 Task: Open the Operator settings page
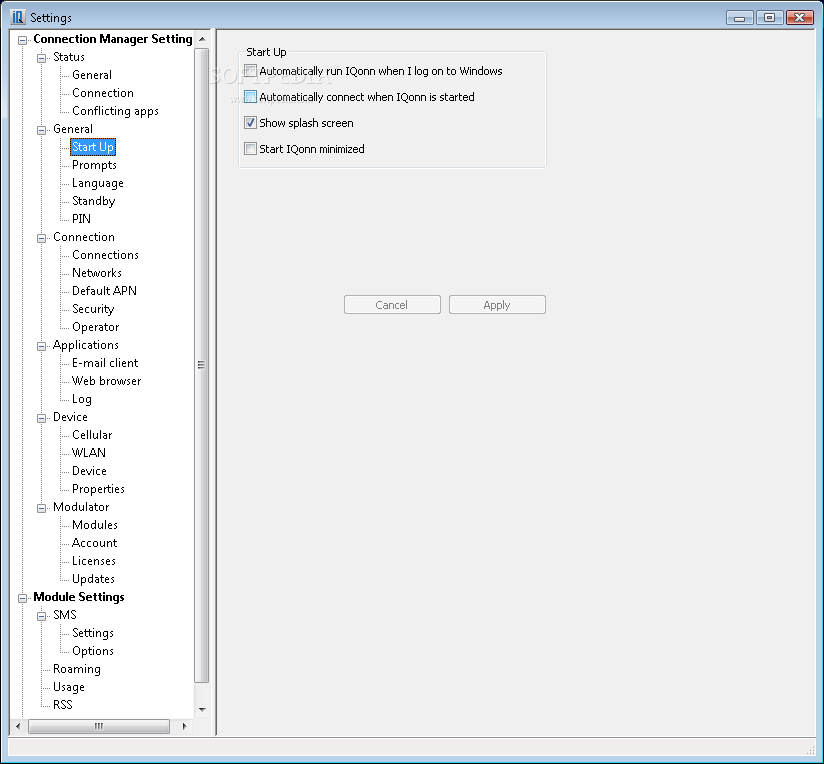tap(96, 327)
